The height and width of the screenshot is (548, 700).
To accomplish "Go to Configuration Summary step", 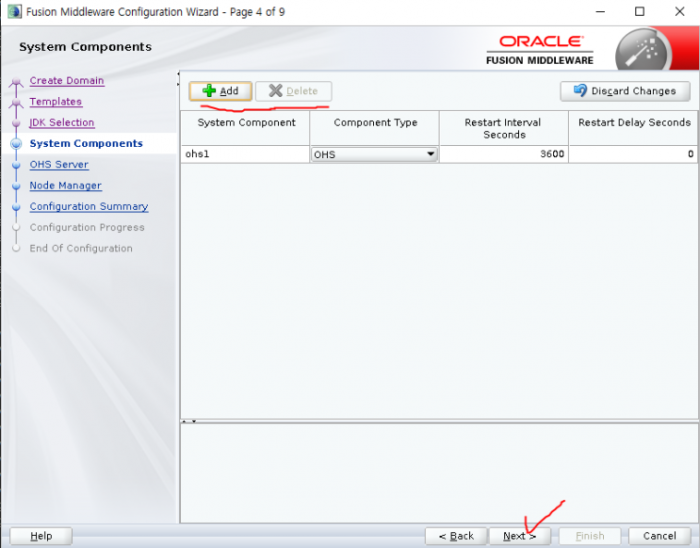I will (x=89, y=207).
